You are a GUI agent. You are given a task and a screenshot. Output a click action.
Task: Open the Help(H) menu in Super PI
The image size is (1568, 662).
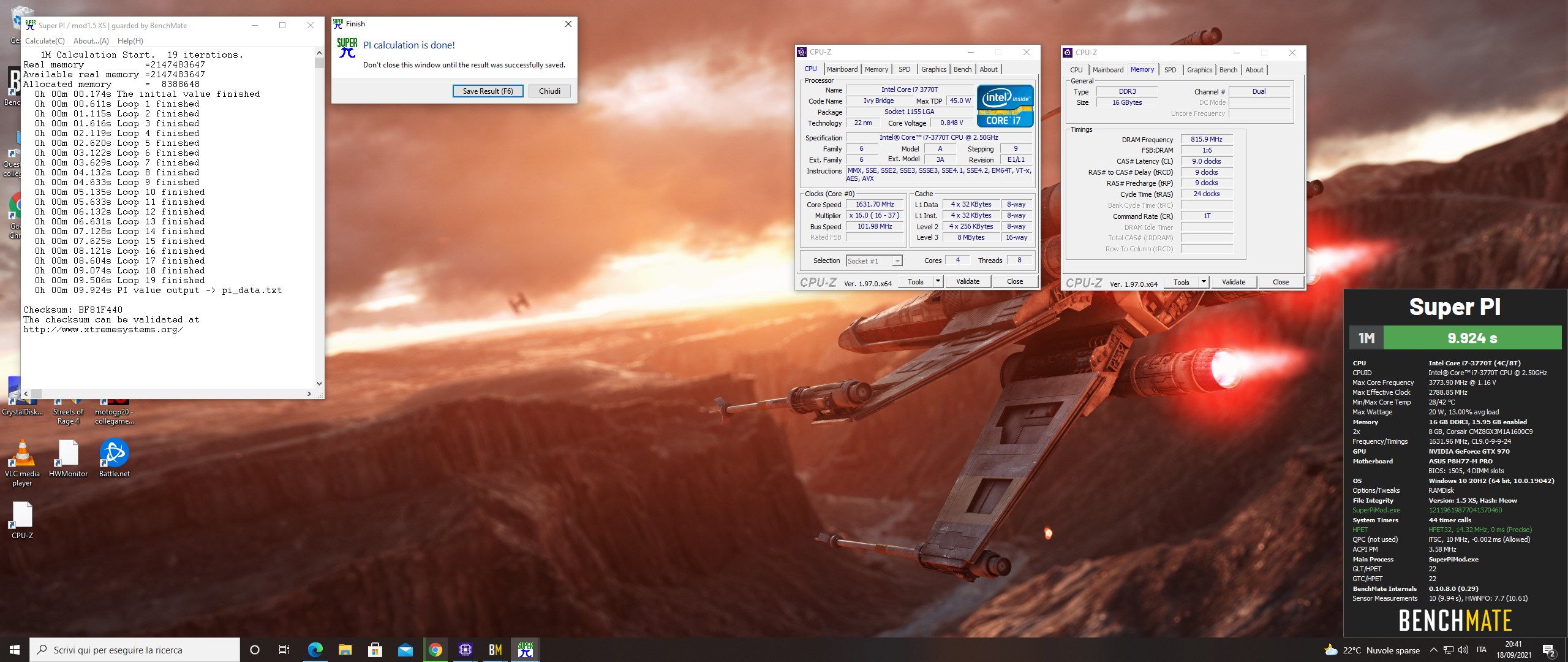tap(130, 41)
